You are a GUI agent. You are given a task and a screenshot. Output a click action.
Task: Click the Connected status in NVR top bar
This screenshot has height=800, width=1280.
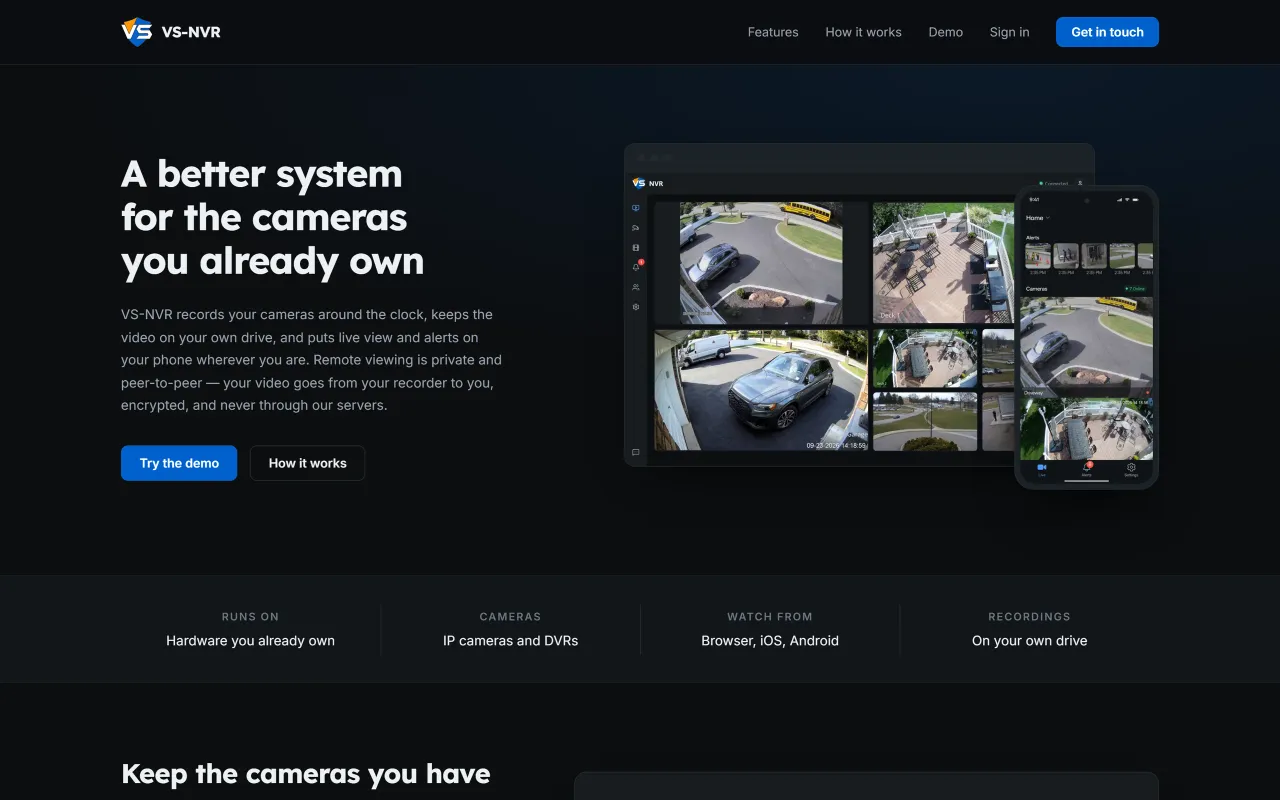tap(1054, 183)
